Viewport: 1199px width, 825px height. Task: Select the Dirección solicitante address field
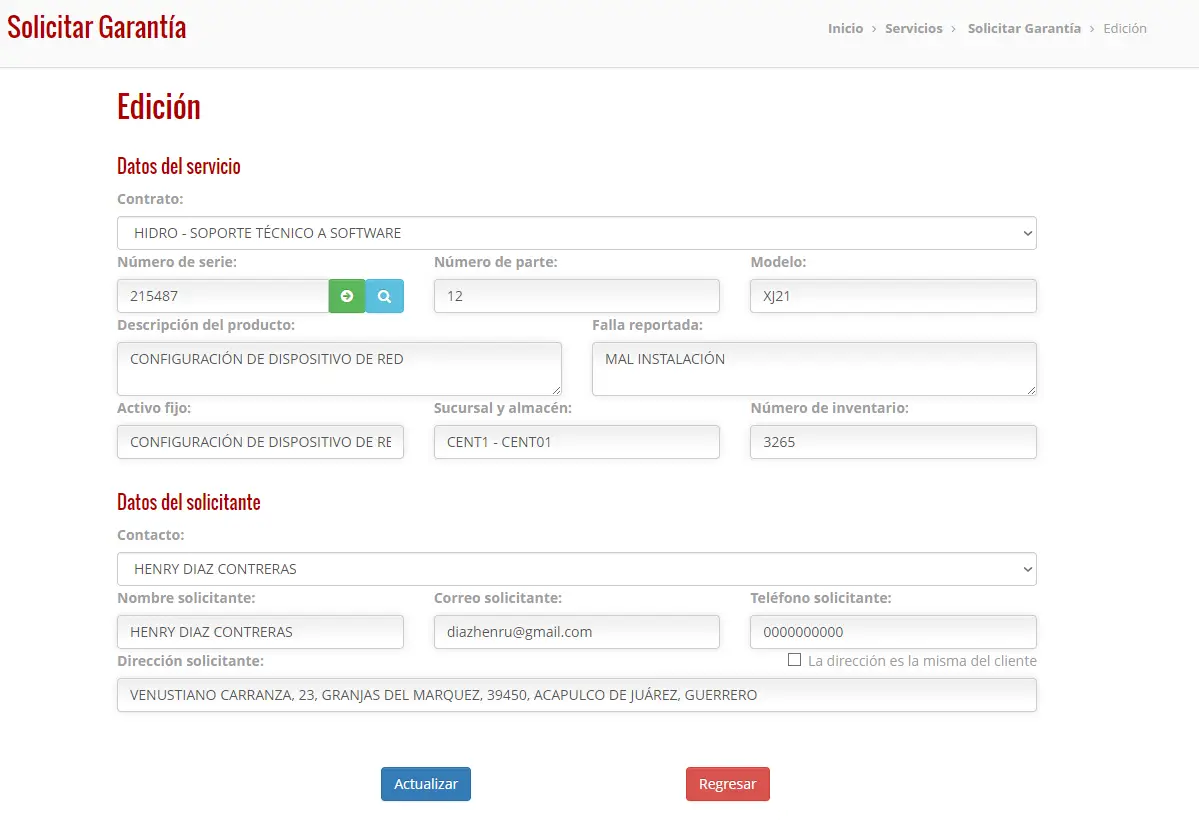point(577,695)
